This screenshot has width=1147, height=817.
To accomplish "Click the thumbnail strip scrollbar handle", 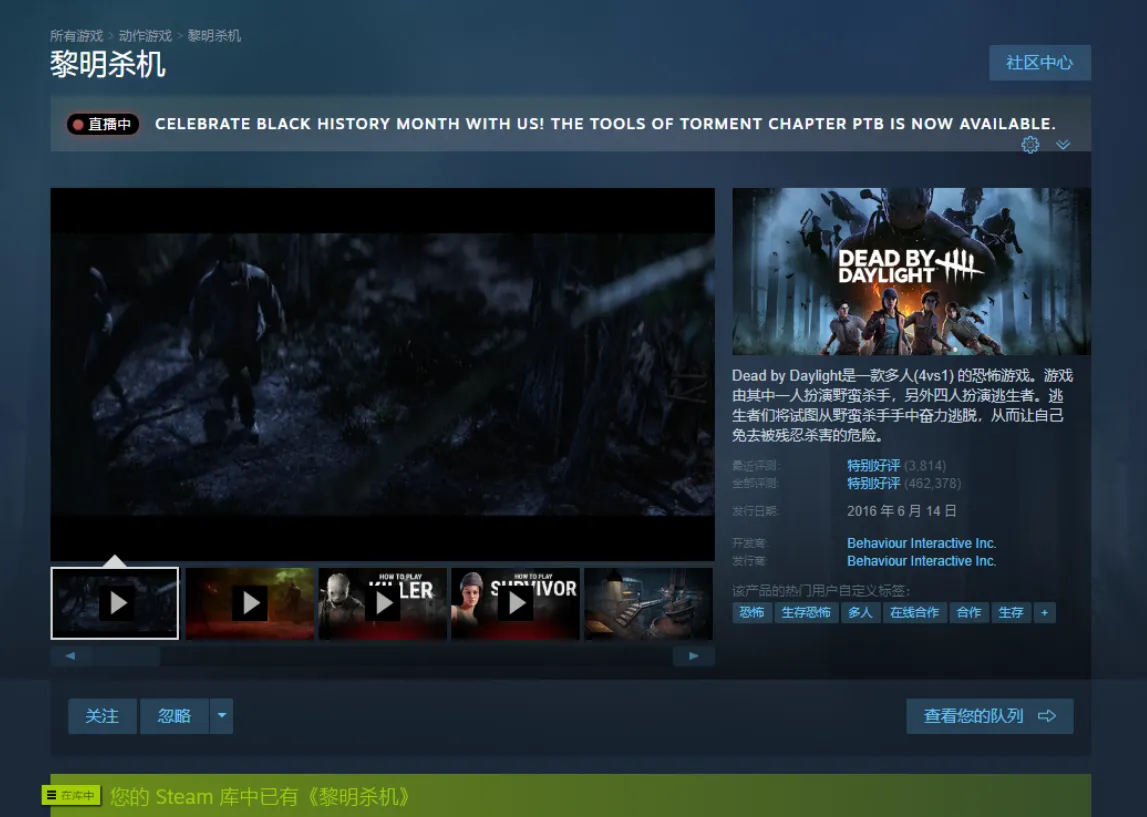I will (126, 656).
